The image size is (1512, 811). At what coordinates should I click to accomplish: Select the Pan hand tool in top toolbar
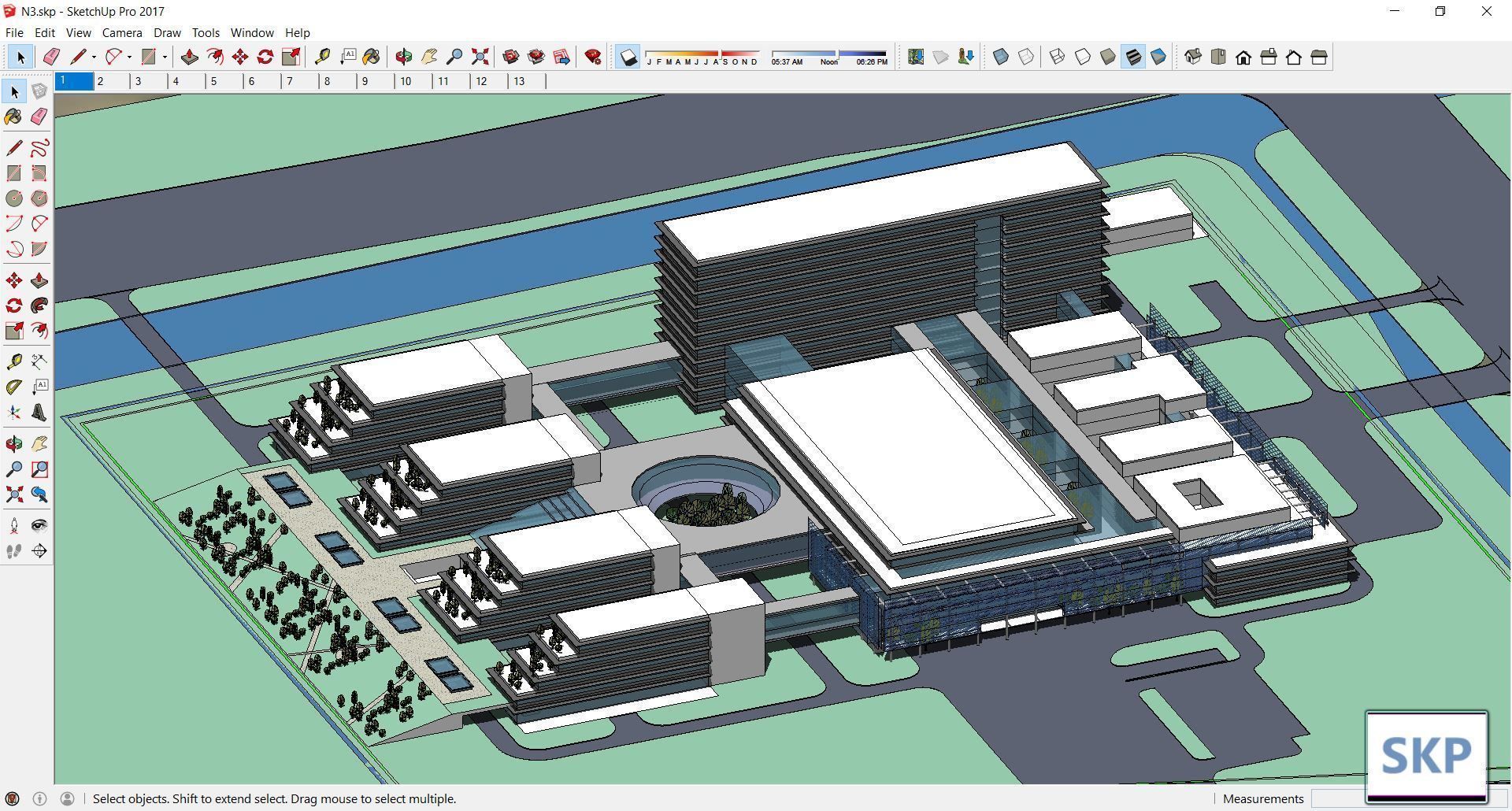(x=429, y=57)
